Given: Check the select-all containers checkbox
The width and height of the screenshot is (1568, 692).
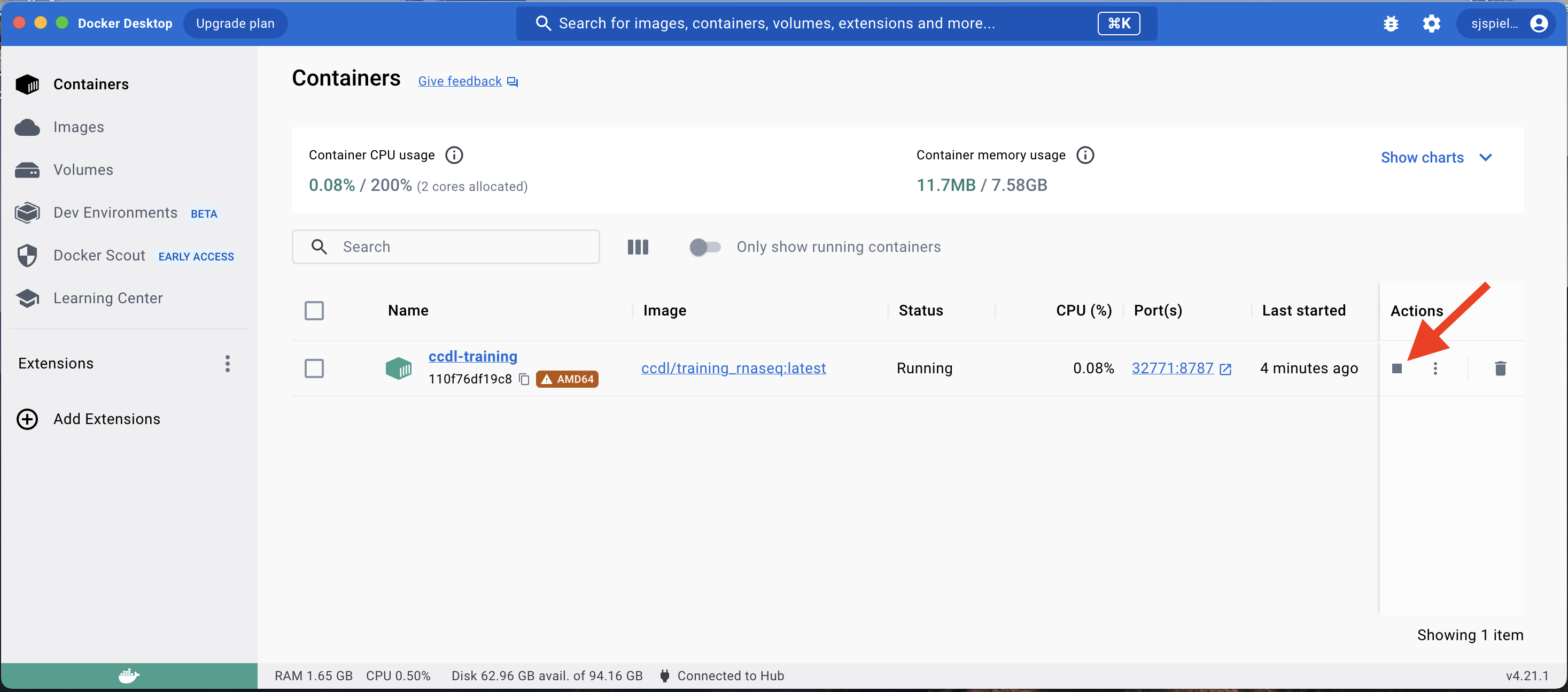Looking at the screenshot, I should point(314,310).
